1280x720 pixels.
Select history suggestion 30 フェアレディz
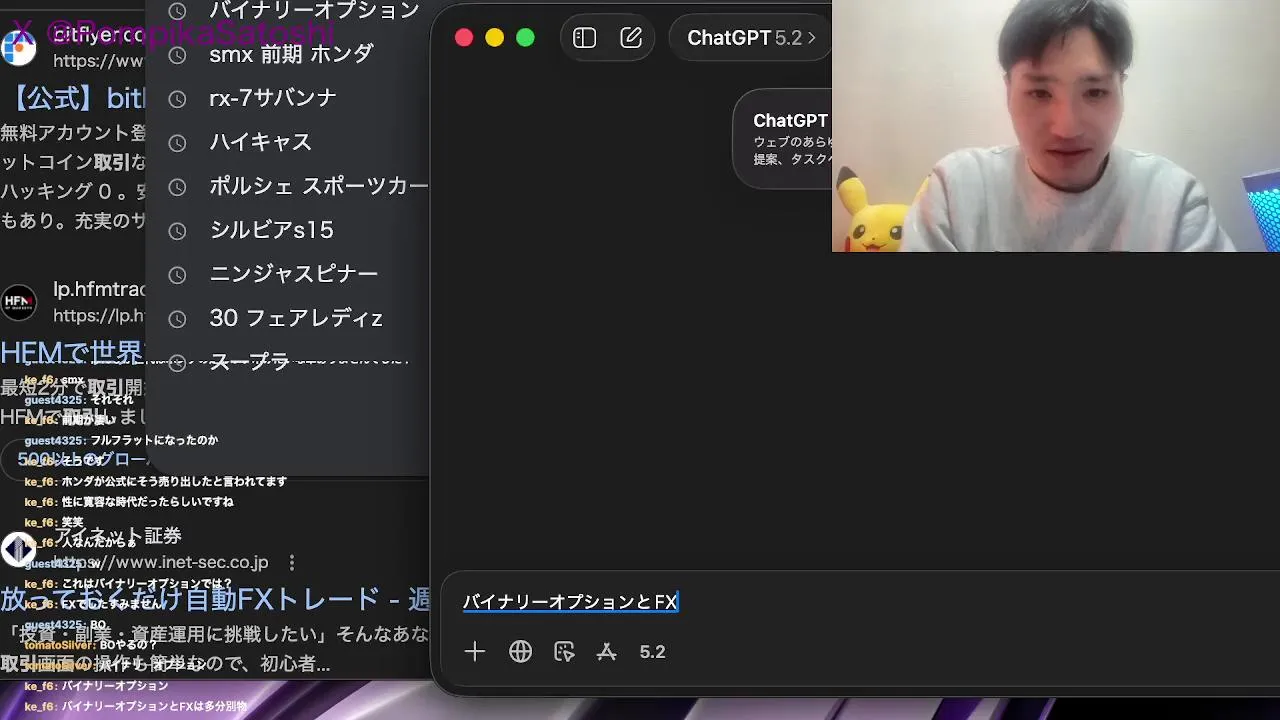click(296, 318)
